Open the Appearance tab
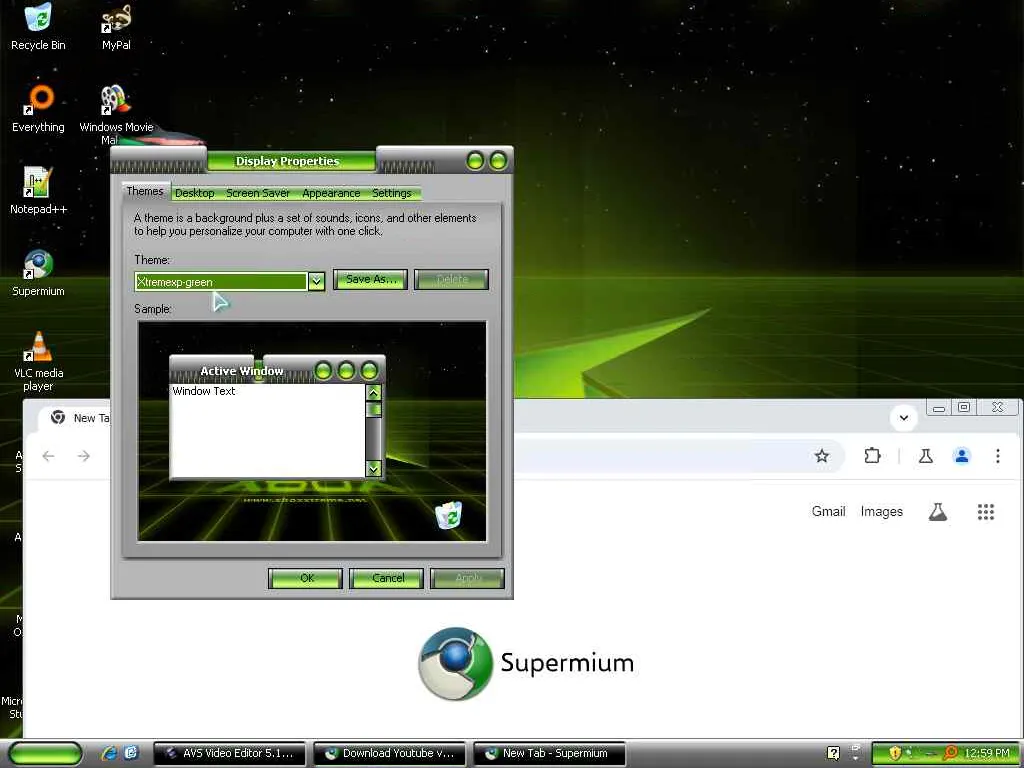The image size is (1024, 768). [x=331, y=193]
